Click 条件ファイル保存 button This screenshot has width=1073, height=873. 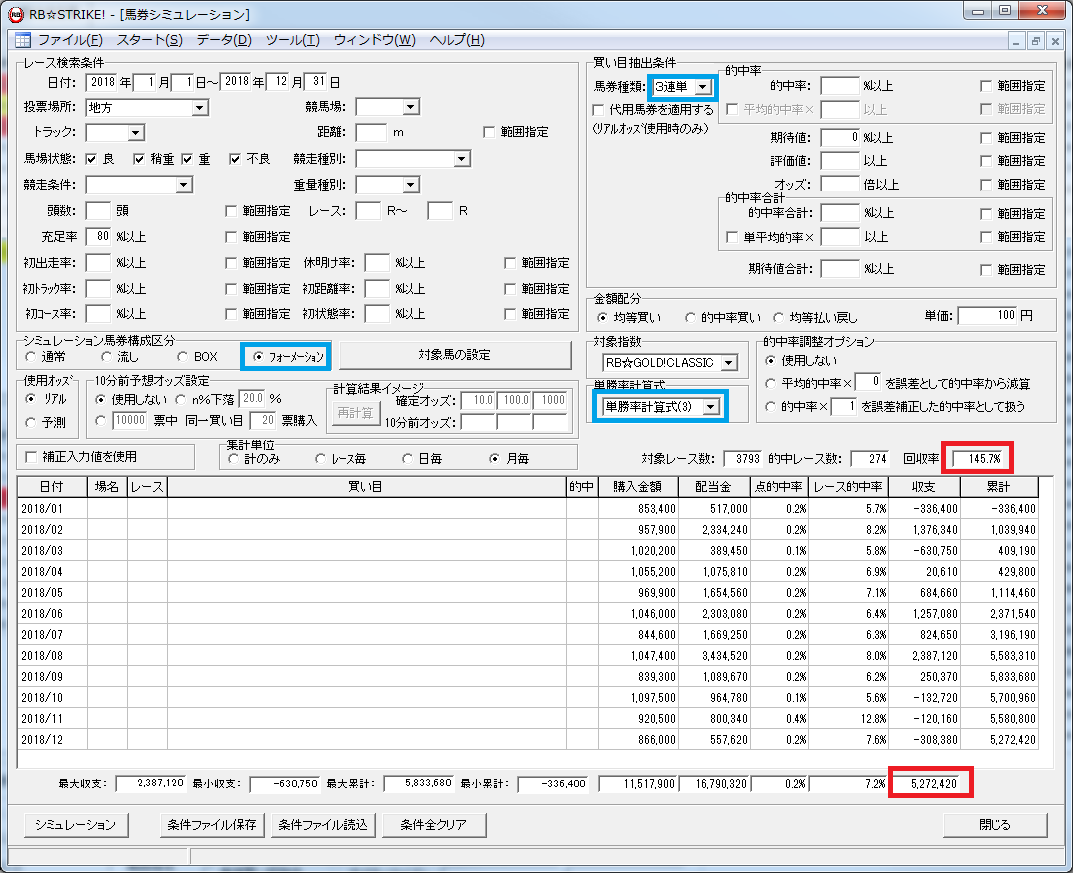tap(212, 825)
